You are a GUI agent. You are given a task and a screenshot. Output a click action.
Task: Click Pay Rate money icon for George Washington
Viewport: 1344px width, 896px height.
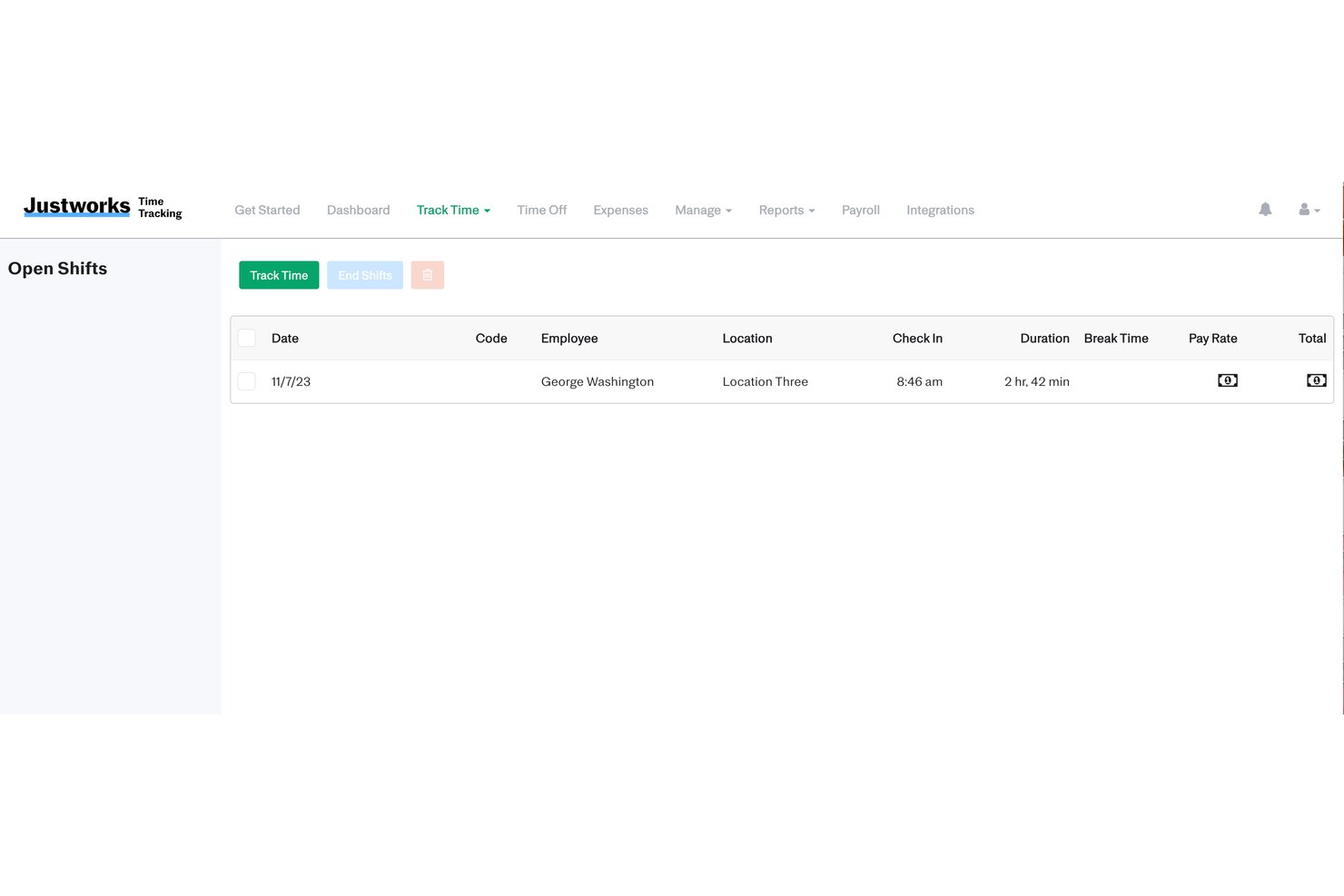point(1227,380)
